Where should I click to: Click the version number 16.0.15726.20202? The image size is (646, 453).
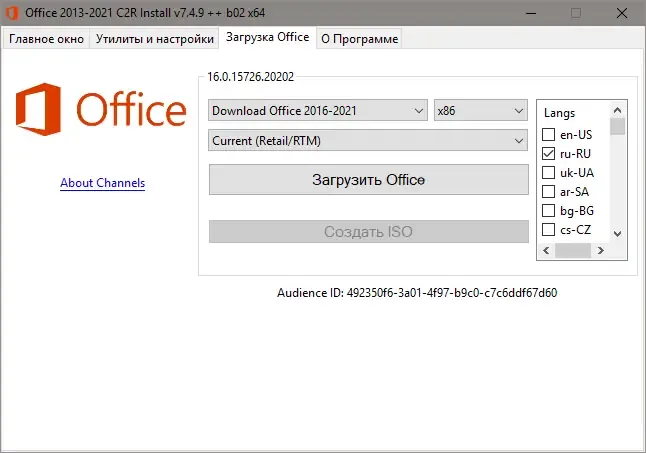[250, 77]
